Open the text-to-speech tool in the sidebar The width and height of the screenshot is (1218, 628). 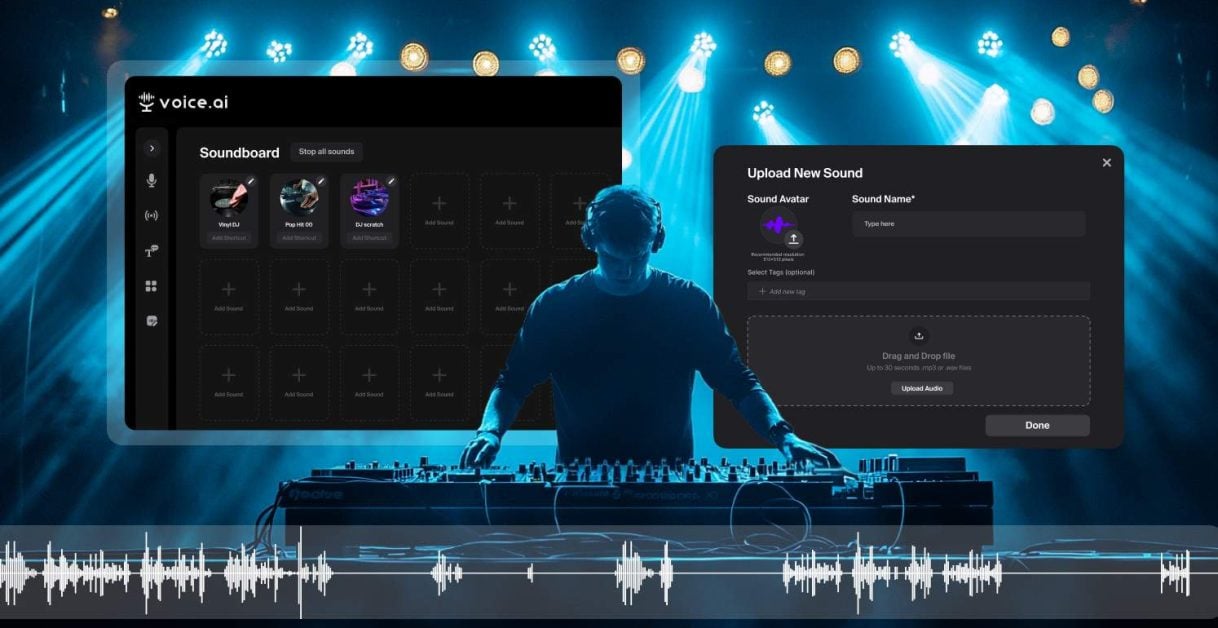pyautogui.click(x=151, y=252)
